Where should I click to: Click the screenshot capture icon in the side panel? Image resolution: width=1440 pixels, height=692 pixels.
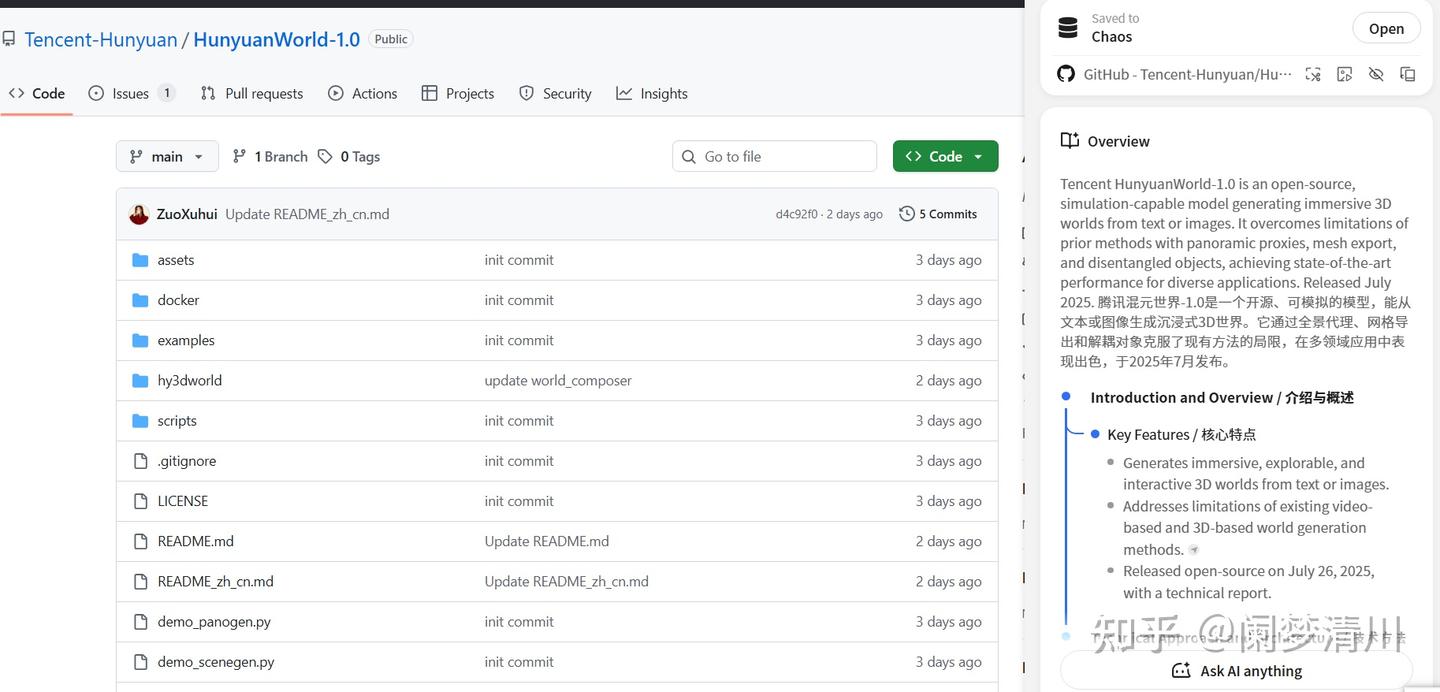click(x=1313, y=74)
